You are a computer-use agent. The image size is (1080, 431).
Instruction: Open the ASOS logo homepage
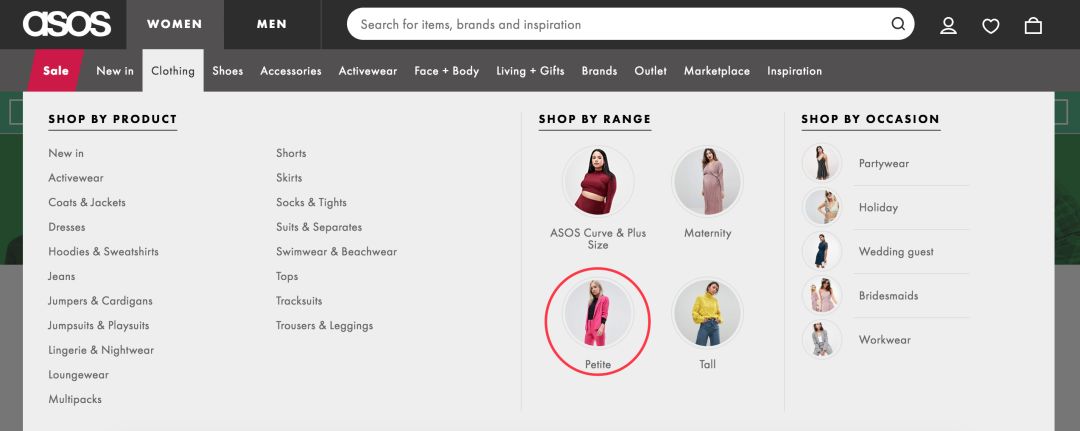coord(67,24)
